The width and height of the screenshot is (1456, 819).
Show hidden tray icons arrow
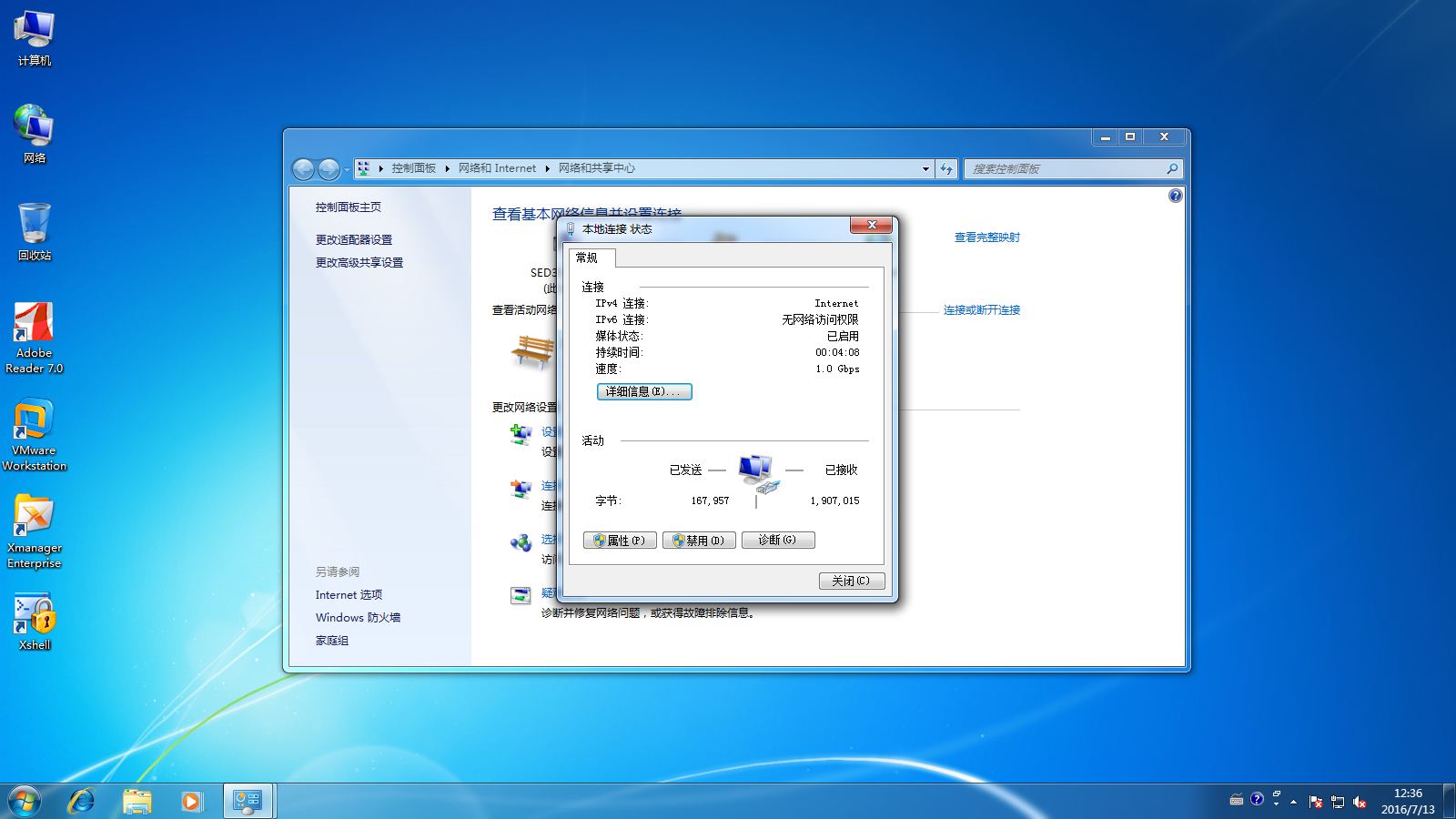click(1293, 802)
